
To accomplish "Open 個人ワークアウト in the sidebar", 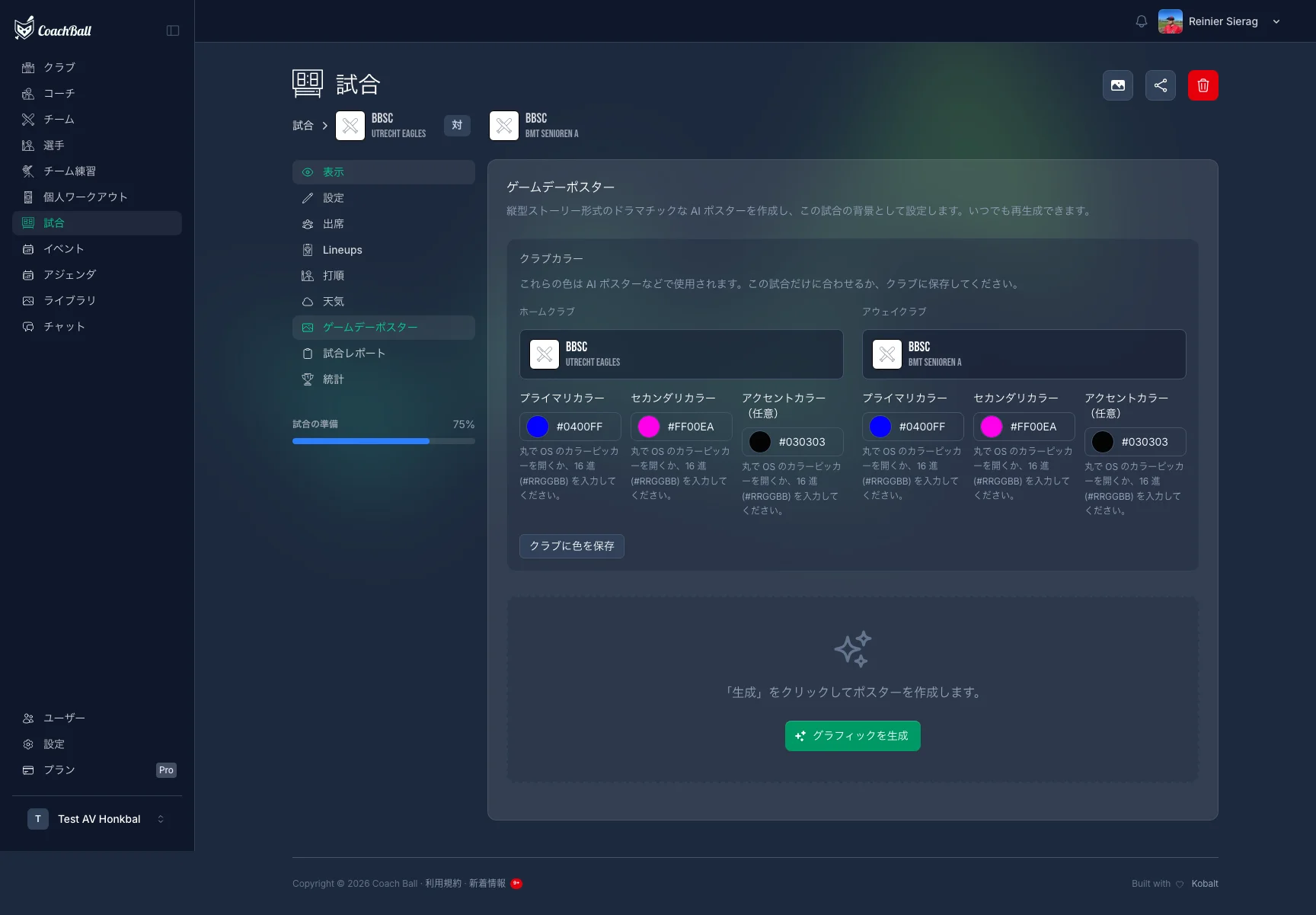I will point(97,197).
